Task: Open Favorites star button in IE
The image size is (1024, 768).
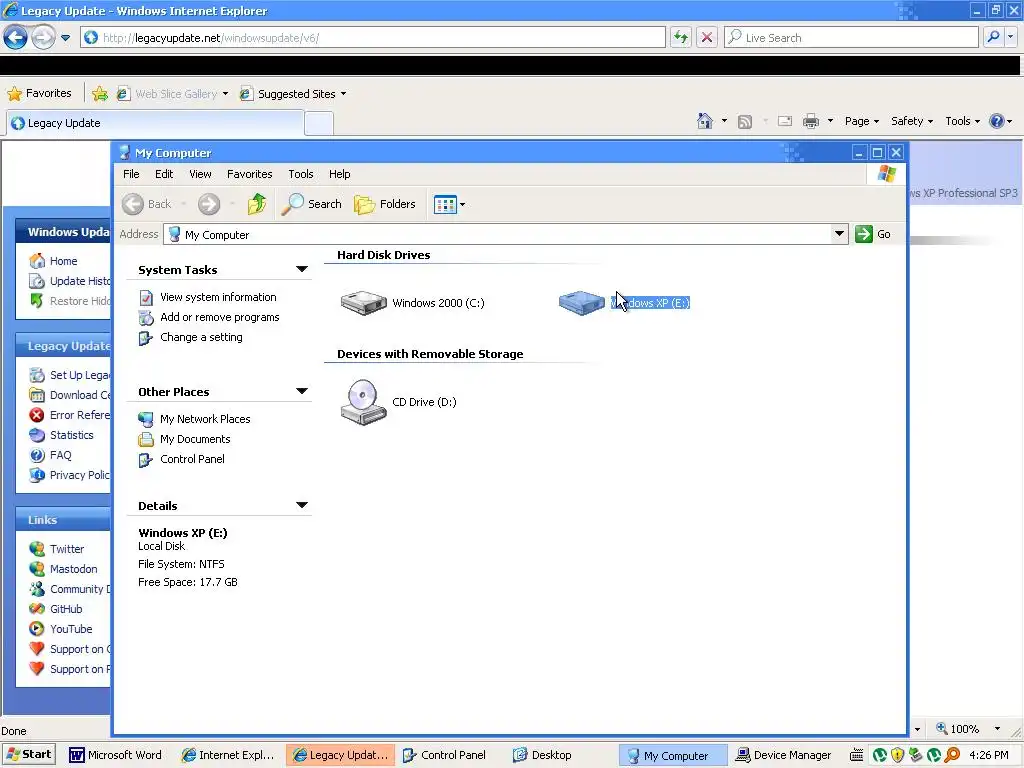Action: (39, 93)
